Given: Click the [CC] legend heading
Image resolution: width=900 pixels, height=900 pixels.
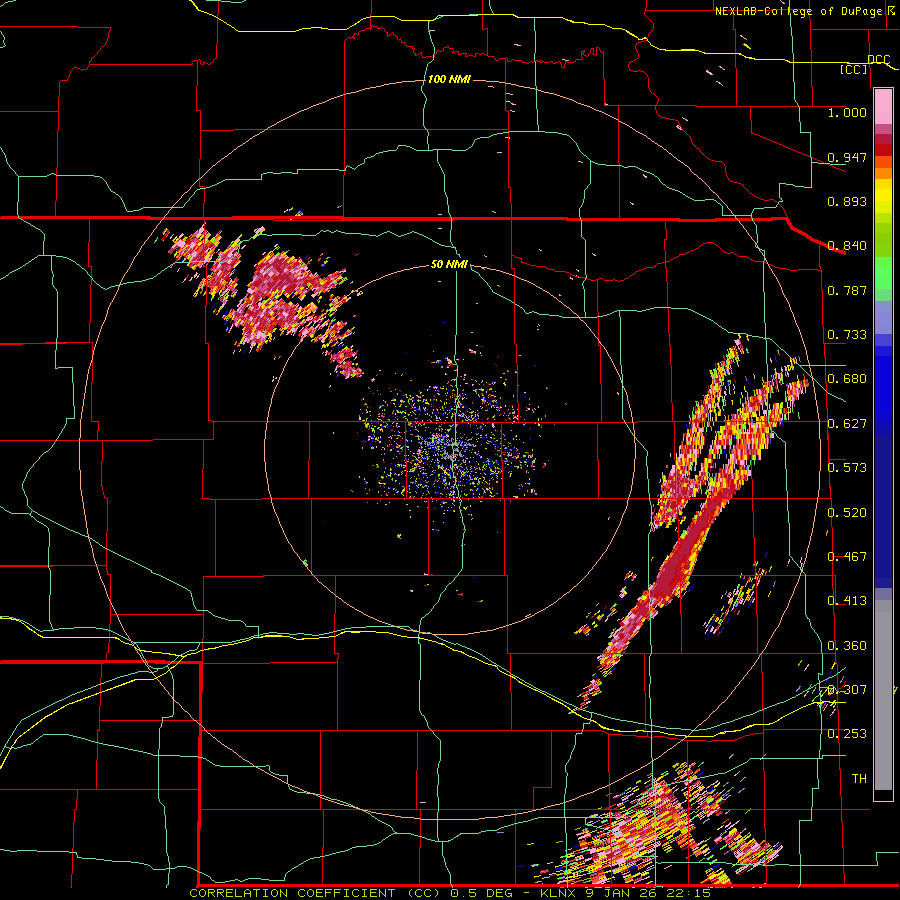Looking at the screenshot, I should click(854, 69).
